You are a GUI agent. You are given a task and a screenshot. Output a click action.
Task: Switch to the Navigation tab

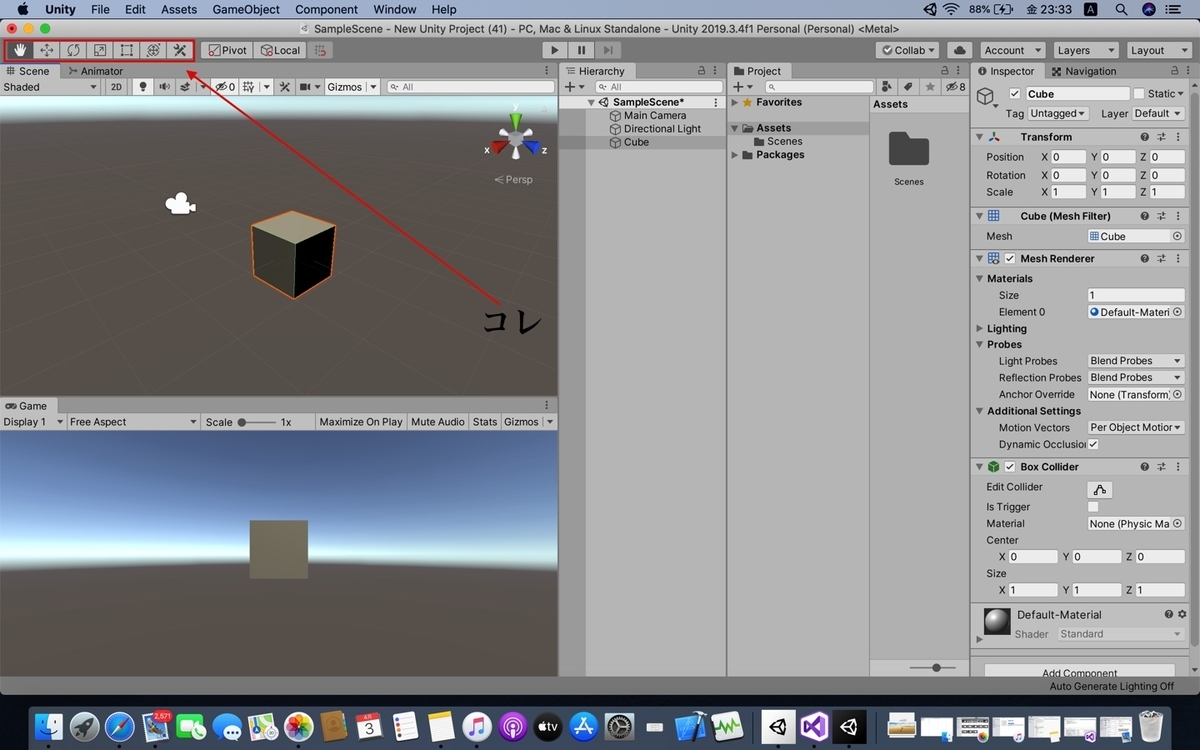1082,71
